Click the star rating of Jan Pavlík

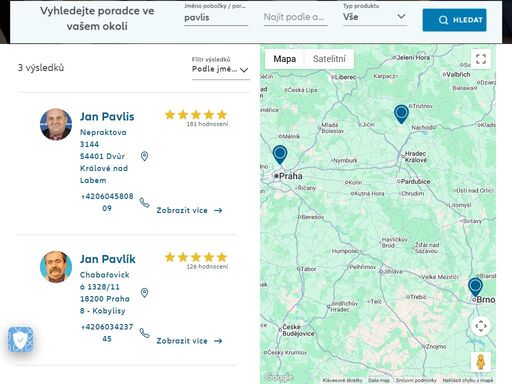[x=196, y=257]
